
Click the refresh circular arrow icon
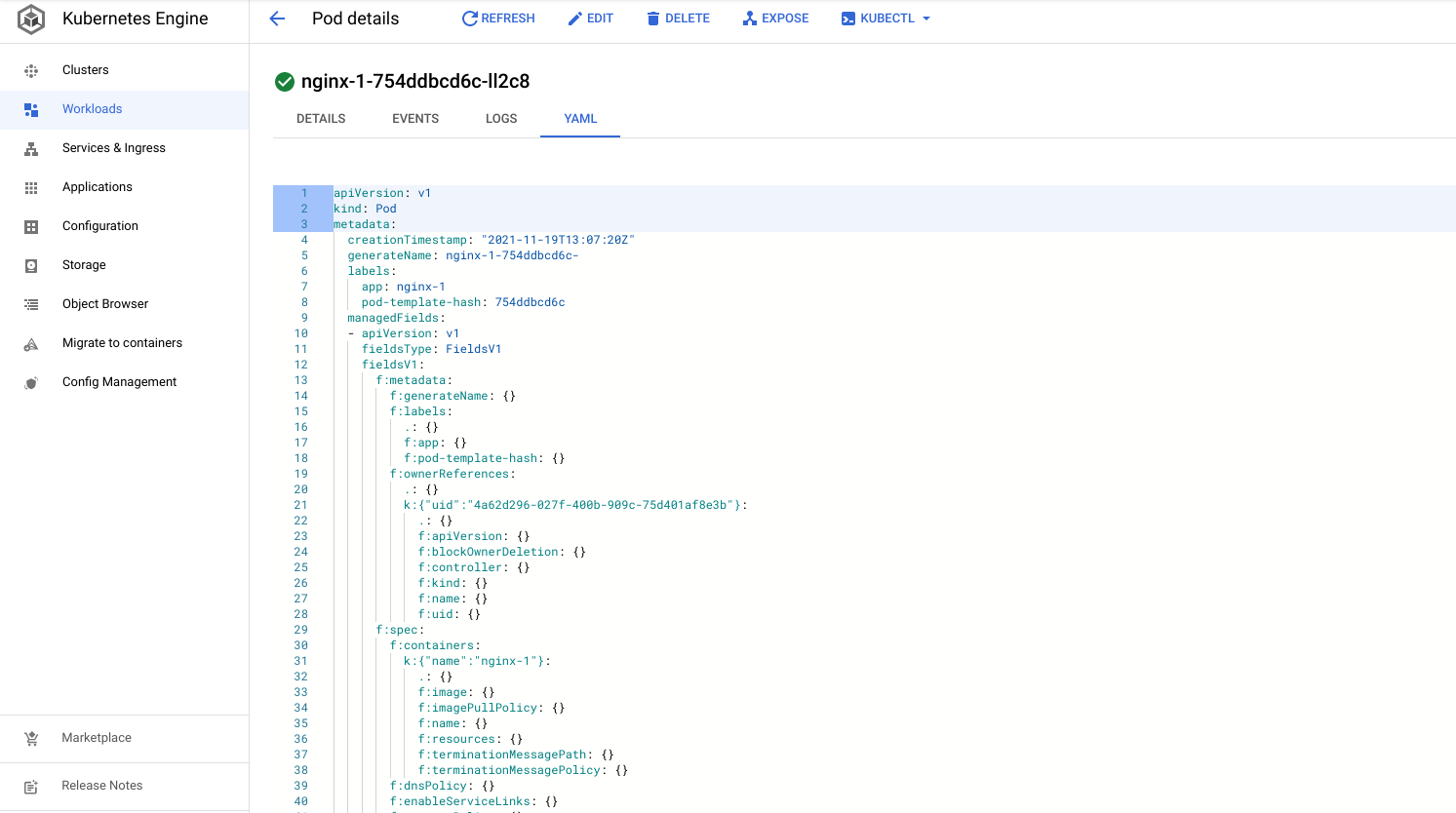(x=469, y=19)
